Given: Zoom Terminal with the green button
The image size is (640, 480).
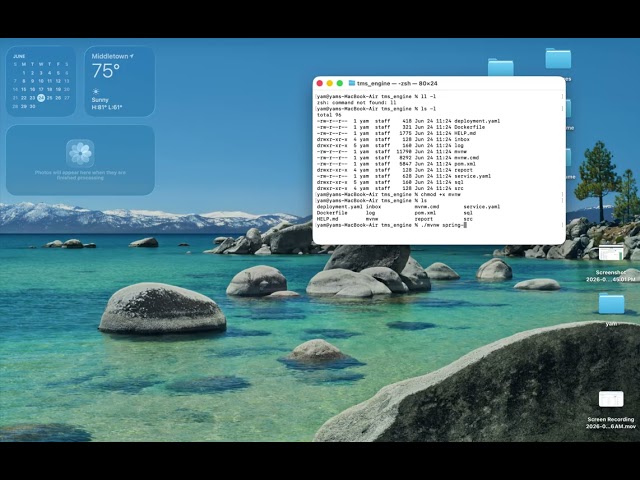Looking at the screenshot, I should pyautogui.click(x=340, y=83).
